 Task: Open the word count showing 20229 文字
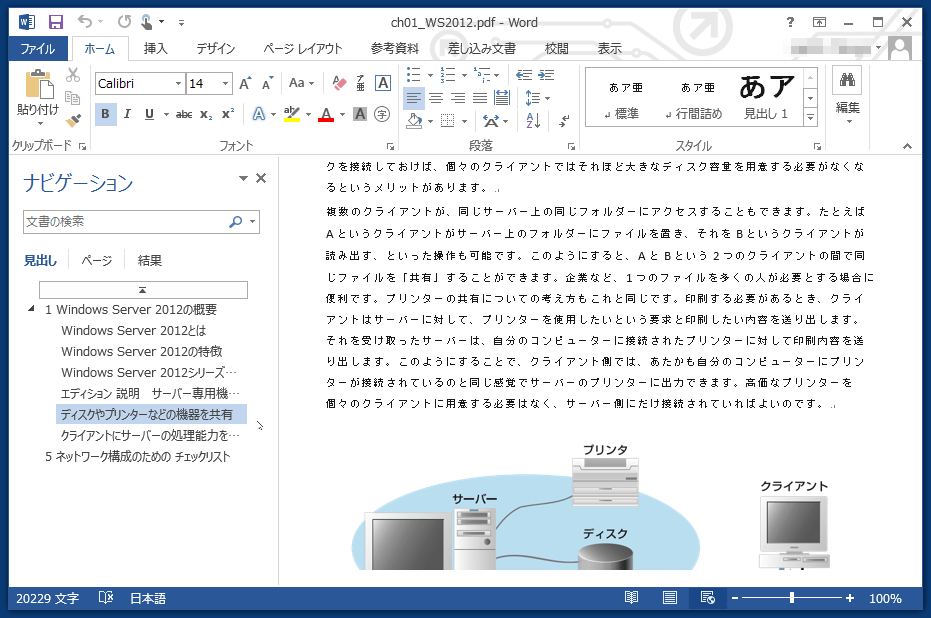(48, 598)
